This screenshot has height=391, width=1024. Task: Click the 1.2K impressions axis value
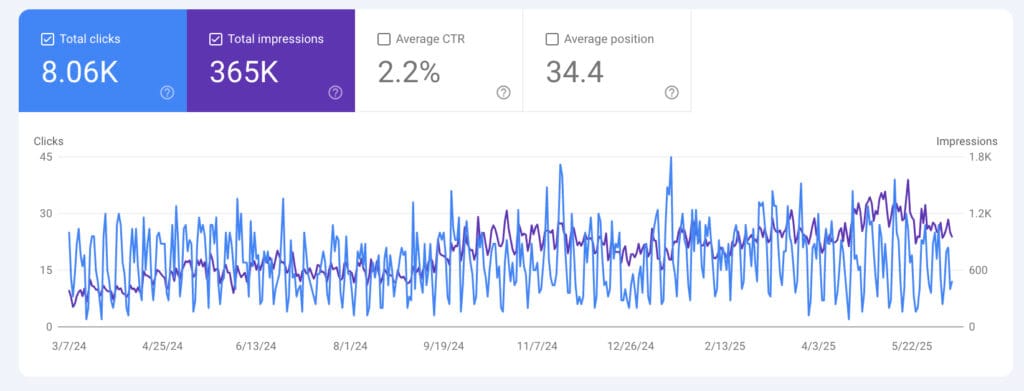[980, 213]
